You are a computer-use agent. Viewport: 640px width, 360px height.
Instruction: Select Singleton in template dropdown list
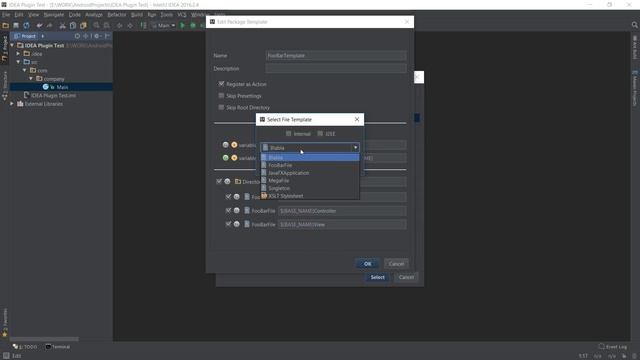click(310, 188)
